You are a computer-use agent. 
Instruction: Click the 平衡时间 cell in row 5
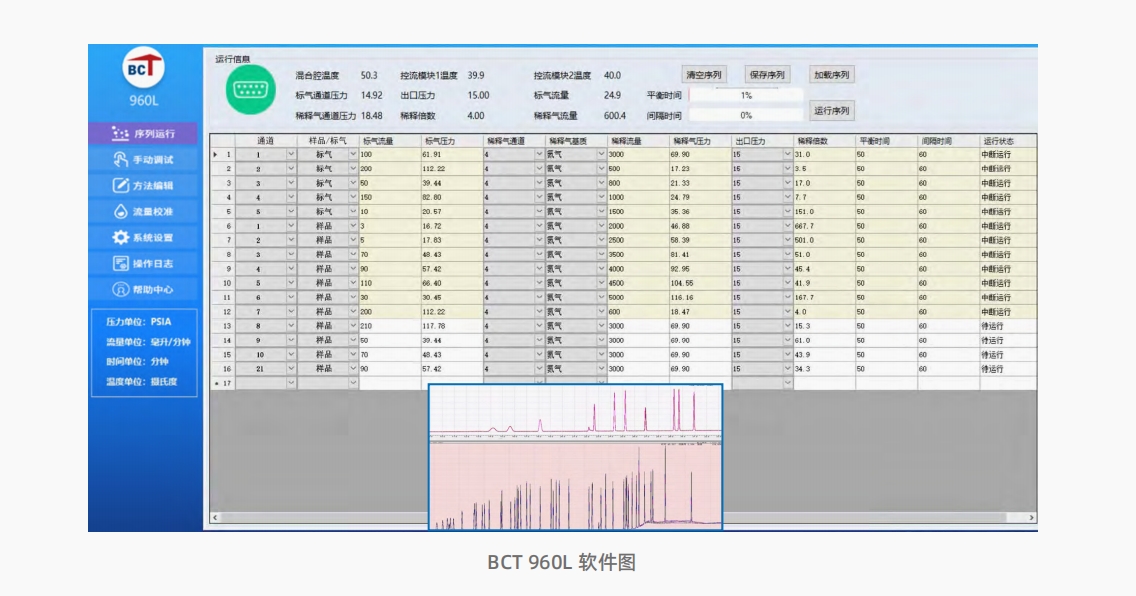click(887, 211)
